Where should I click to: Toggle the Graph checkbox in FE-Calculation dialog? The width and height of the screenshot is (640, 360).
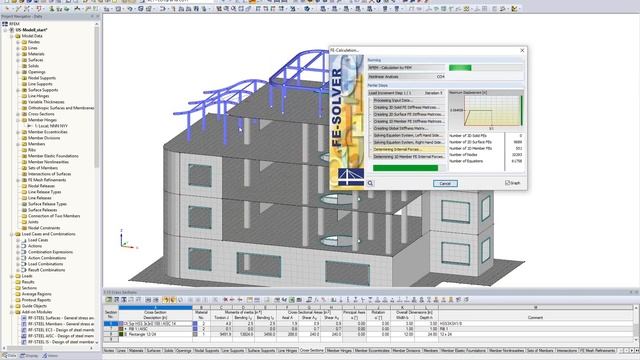click(507, 183)
